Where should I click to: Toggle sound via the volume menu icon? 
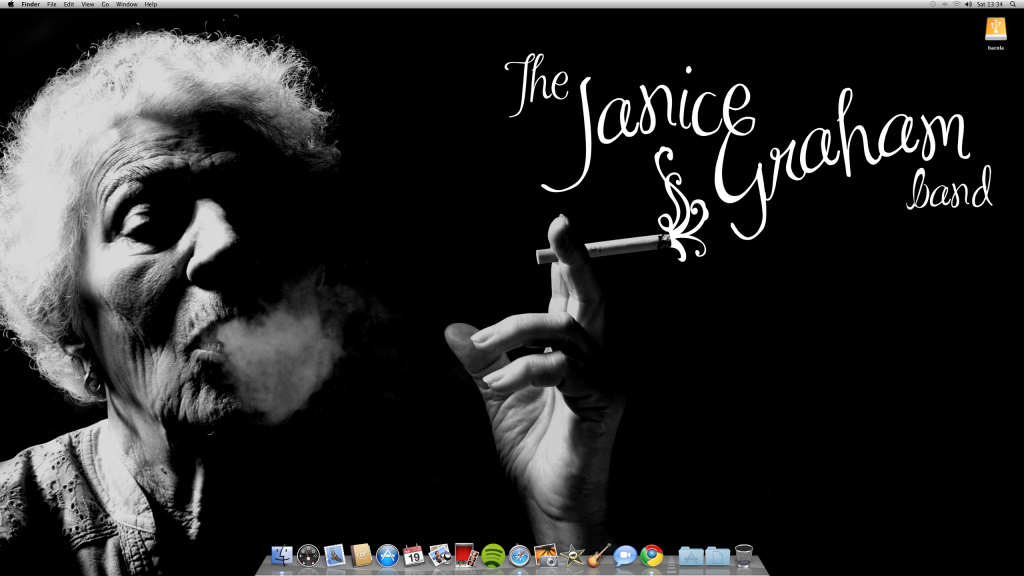[x=969, y=4]
